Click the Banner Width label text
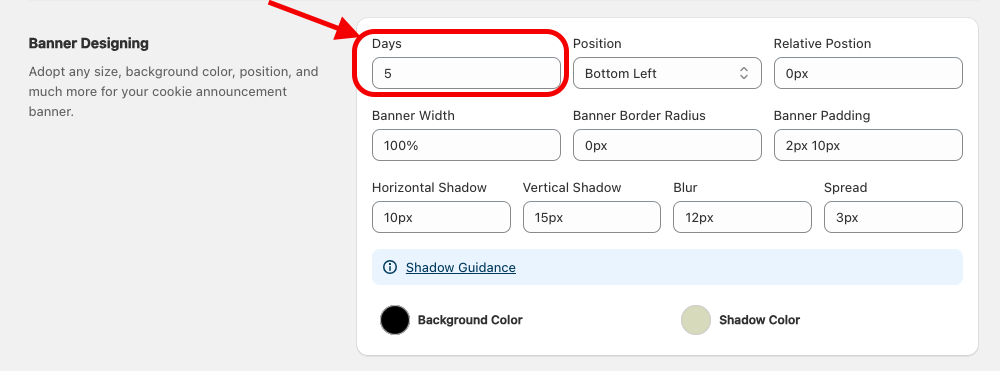The height and width of the screenshot is (371, 1000). point(413,116)
